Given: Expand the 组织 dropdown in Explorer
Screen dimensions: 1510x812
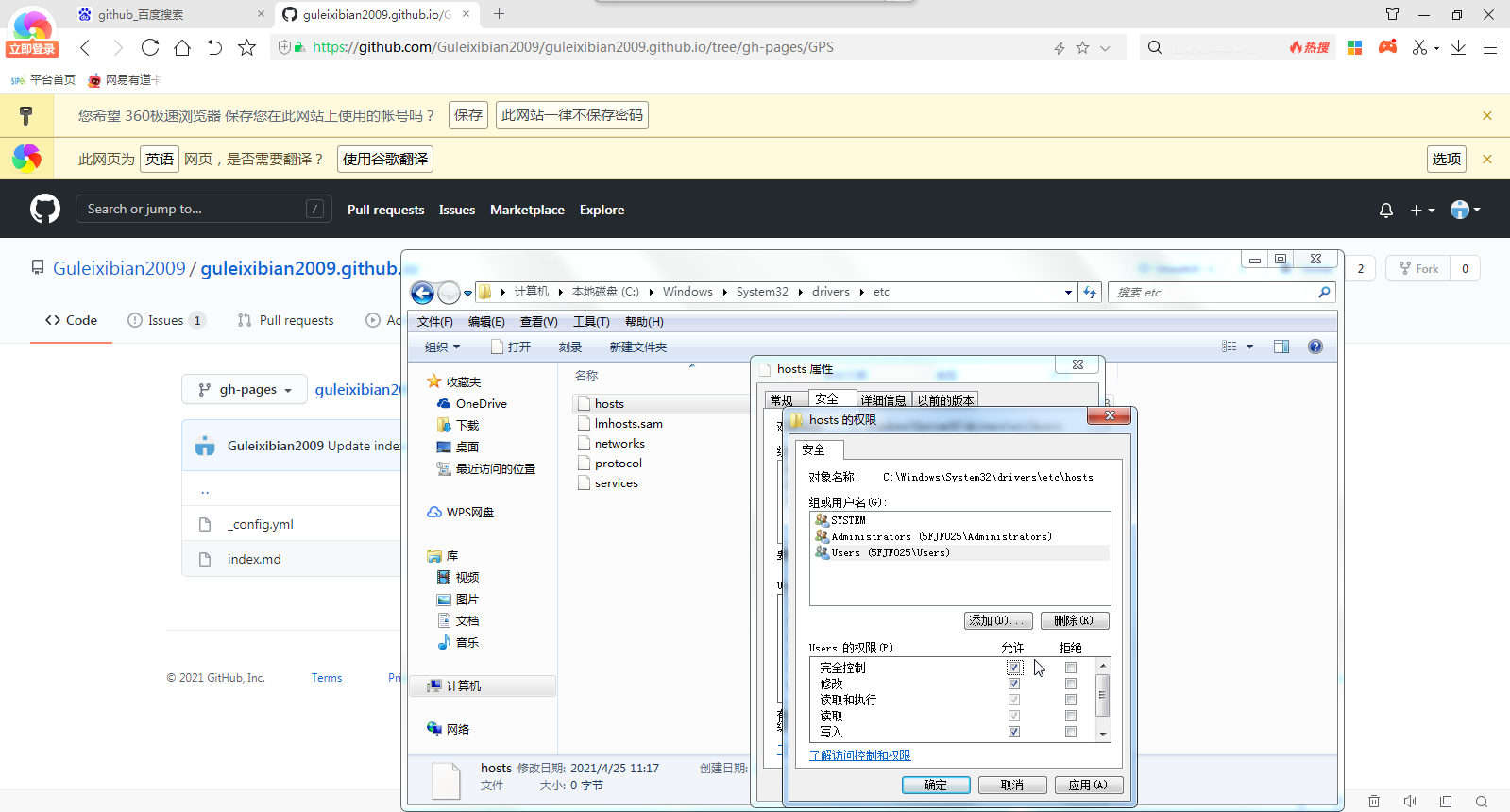Looking at the screenshot, I should (x=442, y=347).
